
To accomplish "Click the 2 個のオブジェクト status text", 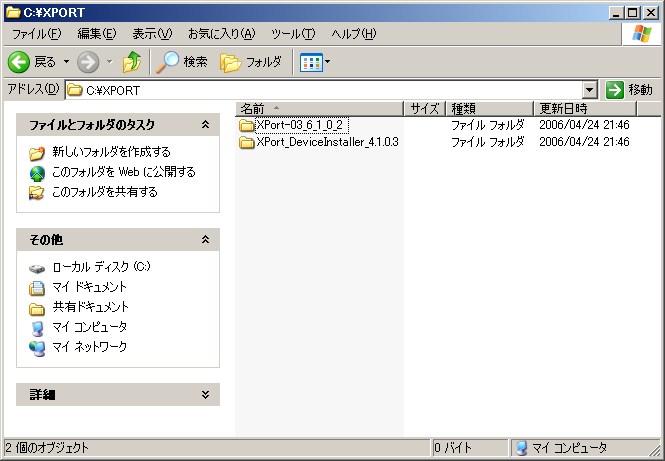I will coord(47,448).
